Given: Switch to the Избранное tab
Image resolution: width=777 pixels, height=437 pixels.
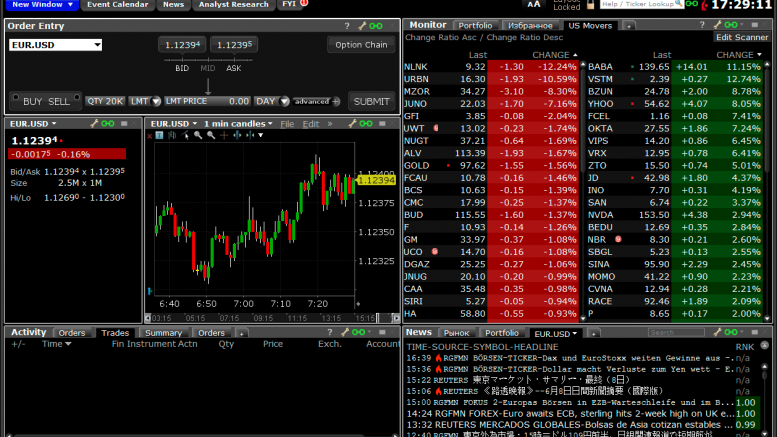Looking at the screenshot, I should tap(530, 25).
